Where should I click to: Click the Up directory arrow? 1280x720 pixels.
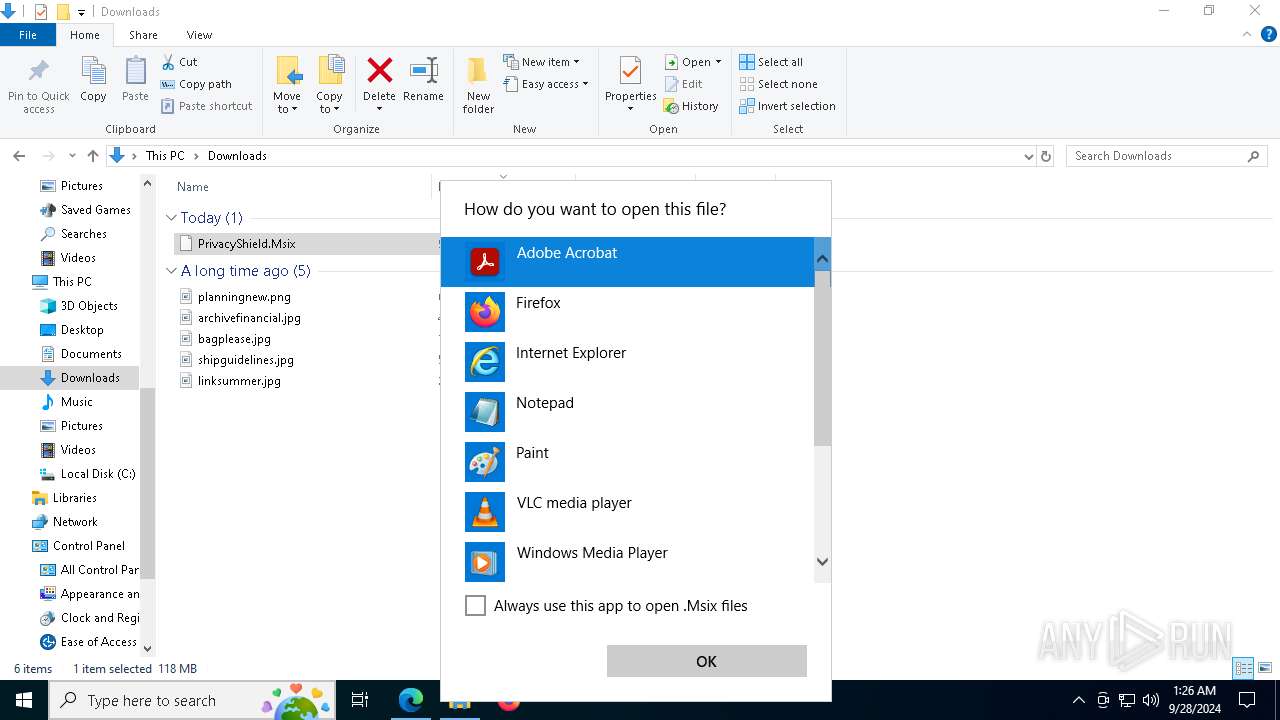click(x=93, y=156)
